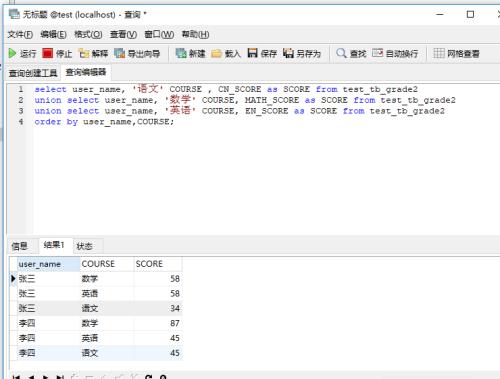
Task: Click the query window title icon
Action: 14,14
